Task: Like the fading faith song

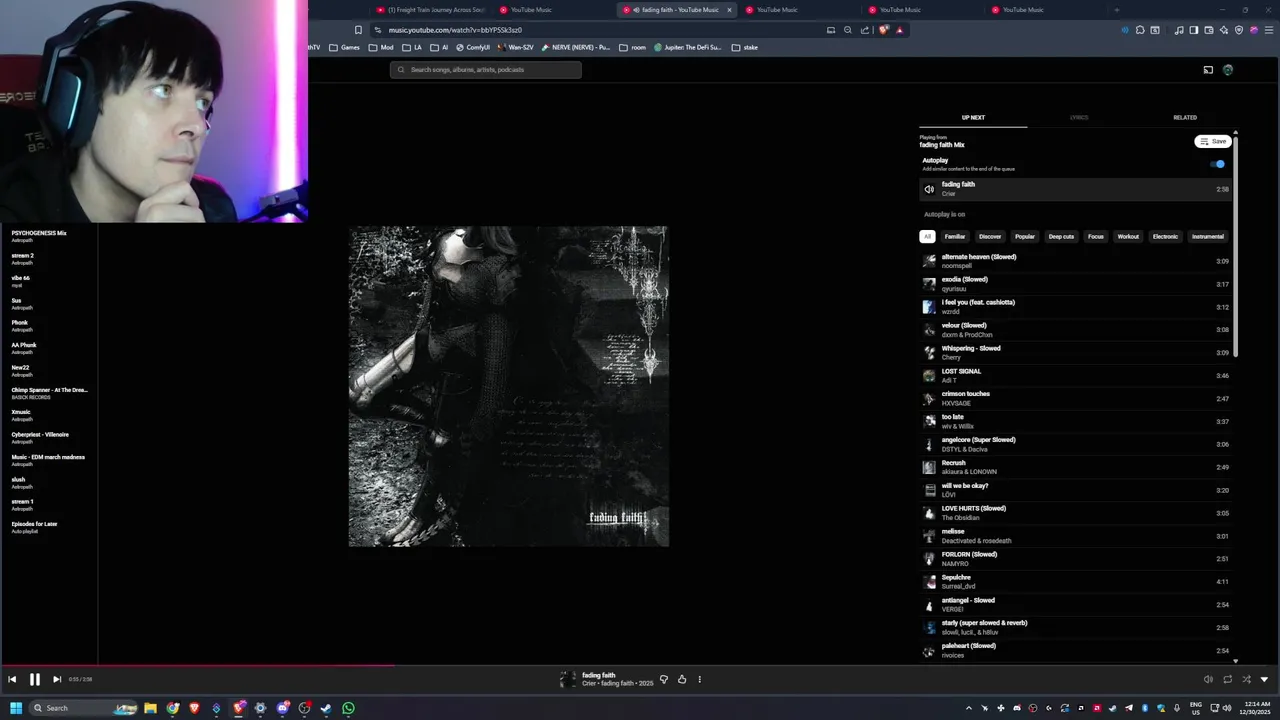Action: point(682,679)
